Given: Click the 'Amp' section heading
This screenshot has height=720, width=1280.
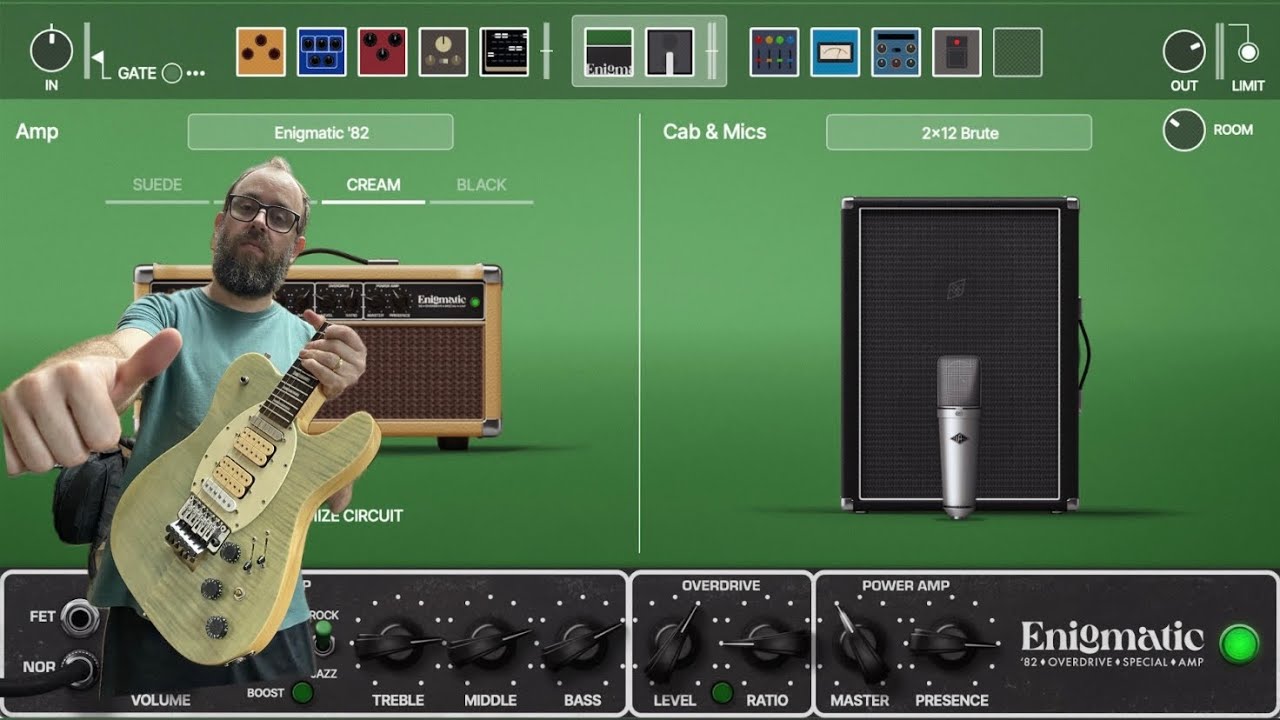Looking at the screenshot, I should click(x=37, y=132).
